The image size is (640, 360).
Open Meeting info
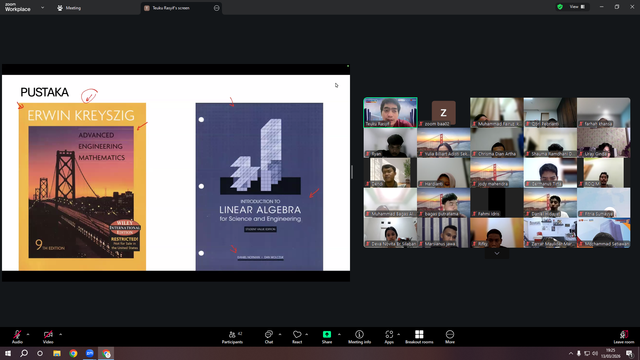pyautogui.click(x=360, y=337)
